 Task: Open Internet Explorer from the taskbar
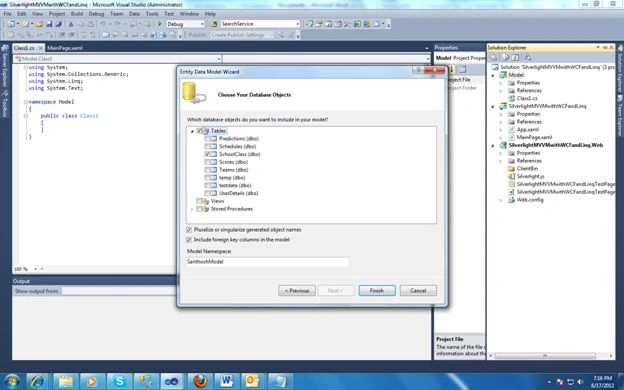point(38,381)
